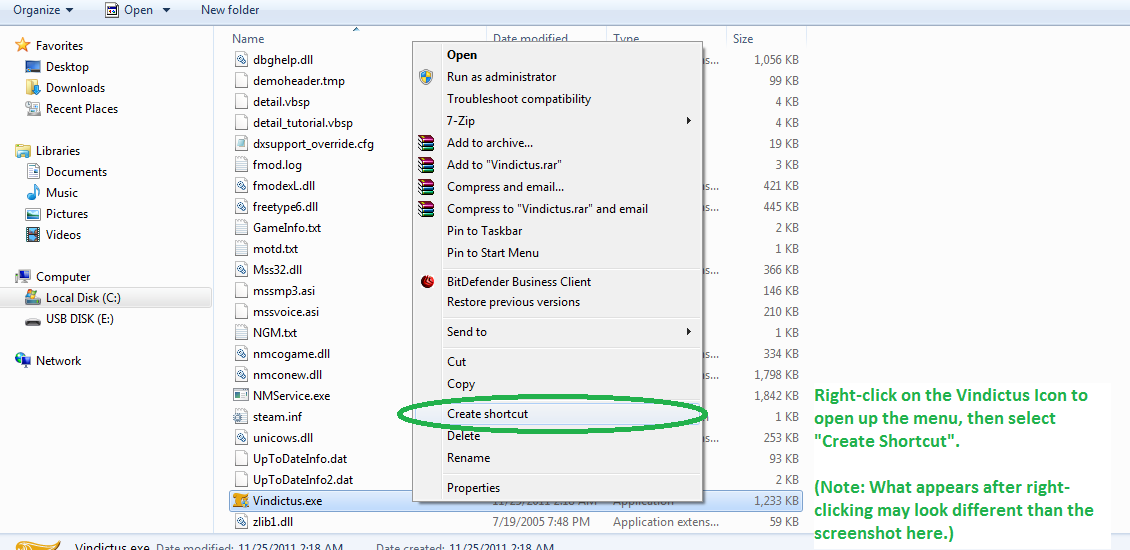Select the mssvoice.asi file name
The width and height of the screenshot is (1130, 550).
click(x=285, y=311)
